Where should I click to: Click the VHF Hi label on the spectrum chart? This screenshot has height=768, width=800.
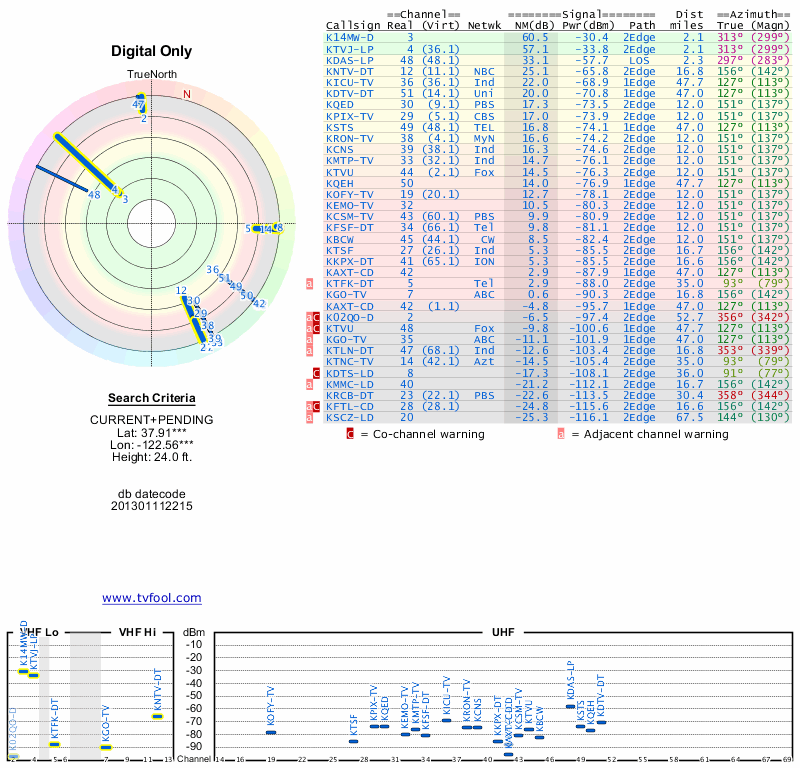137,632
